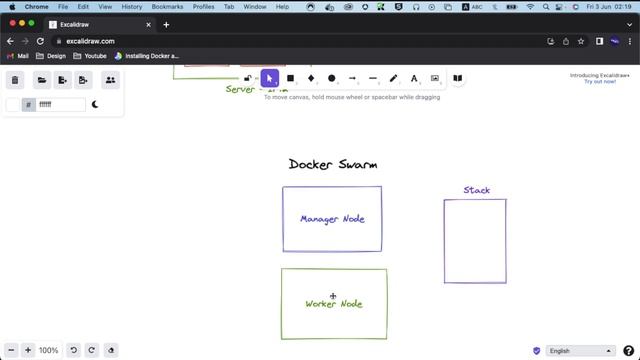Open the History menu
Image resolution: width=640 pixels, height=360 pixels.
[x=132, y=7]
